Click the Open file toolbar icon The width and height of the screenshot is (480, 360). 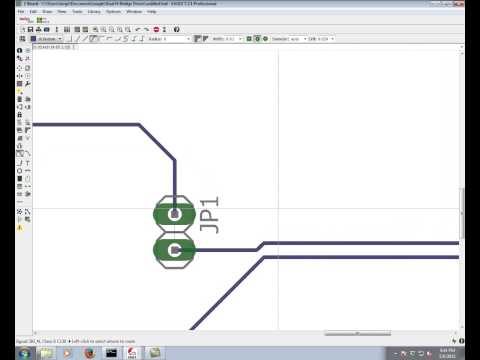pos(23,29)
